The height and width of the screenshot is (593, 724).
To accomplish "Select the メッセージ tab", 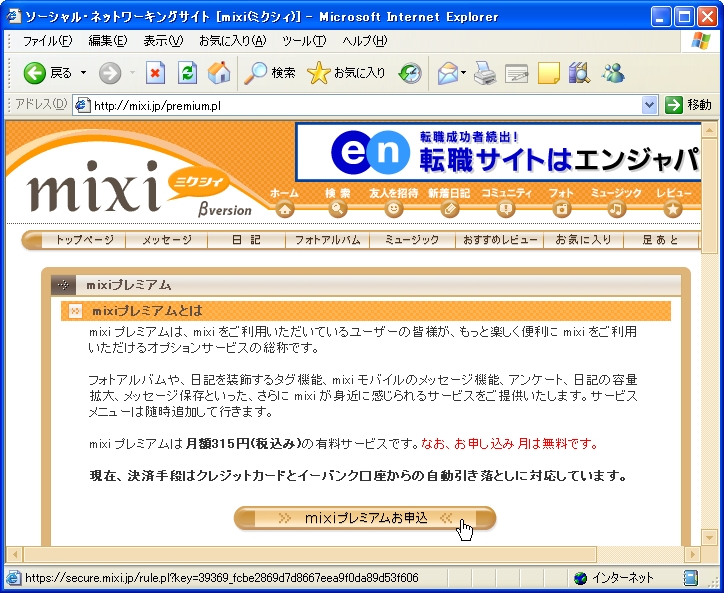I will click(167, 240).
